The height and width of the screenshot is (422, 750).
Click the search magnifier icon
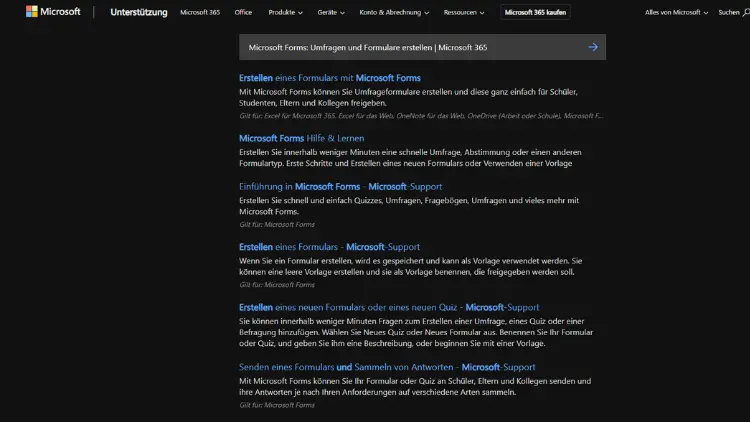746,12
